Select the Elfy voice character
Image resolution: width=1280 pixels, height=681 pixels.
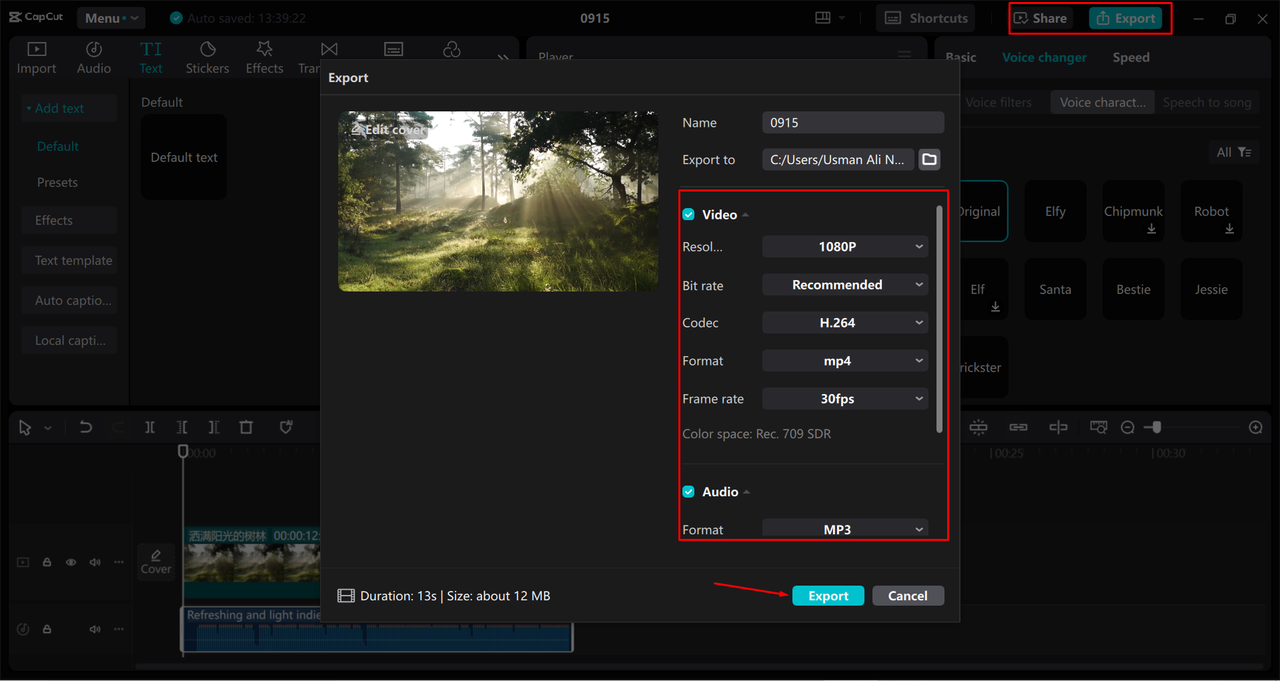click(1055, 211)
